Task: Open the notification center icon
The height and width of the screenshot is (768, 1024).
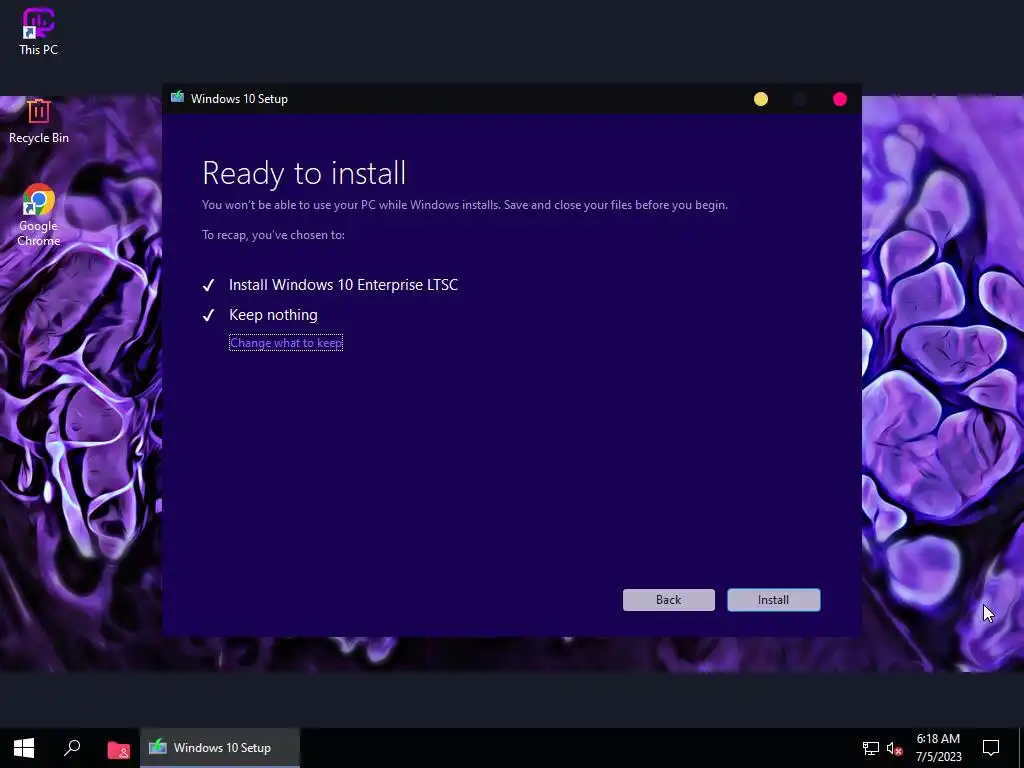Action: [x=991, y=748]
